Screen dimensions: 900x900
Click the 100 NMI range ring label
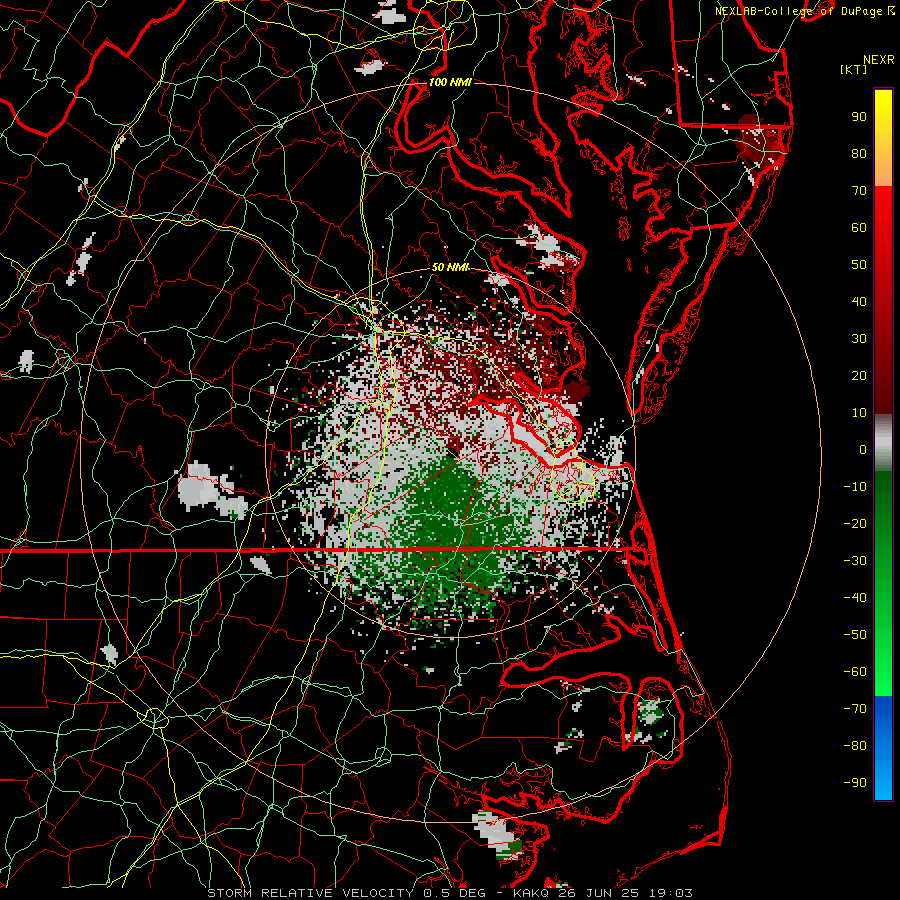tap(450, 82)
